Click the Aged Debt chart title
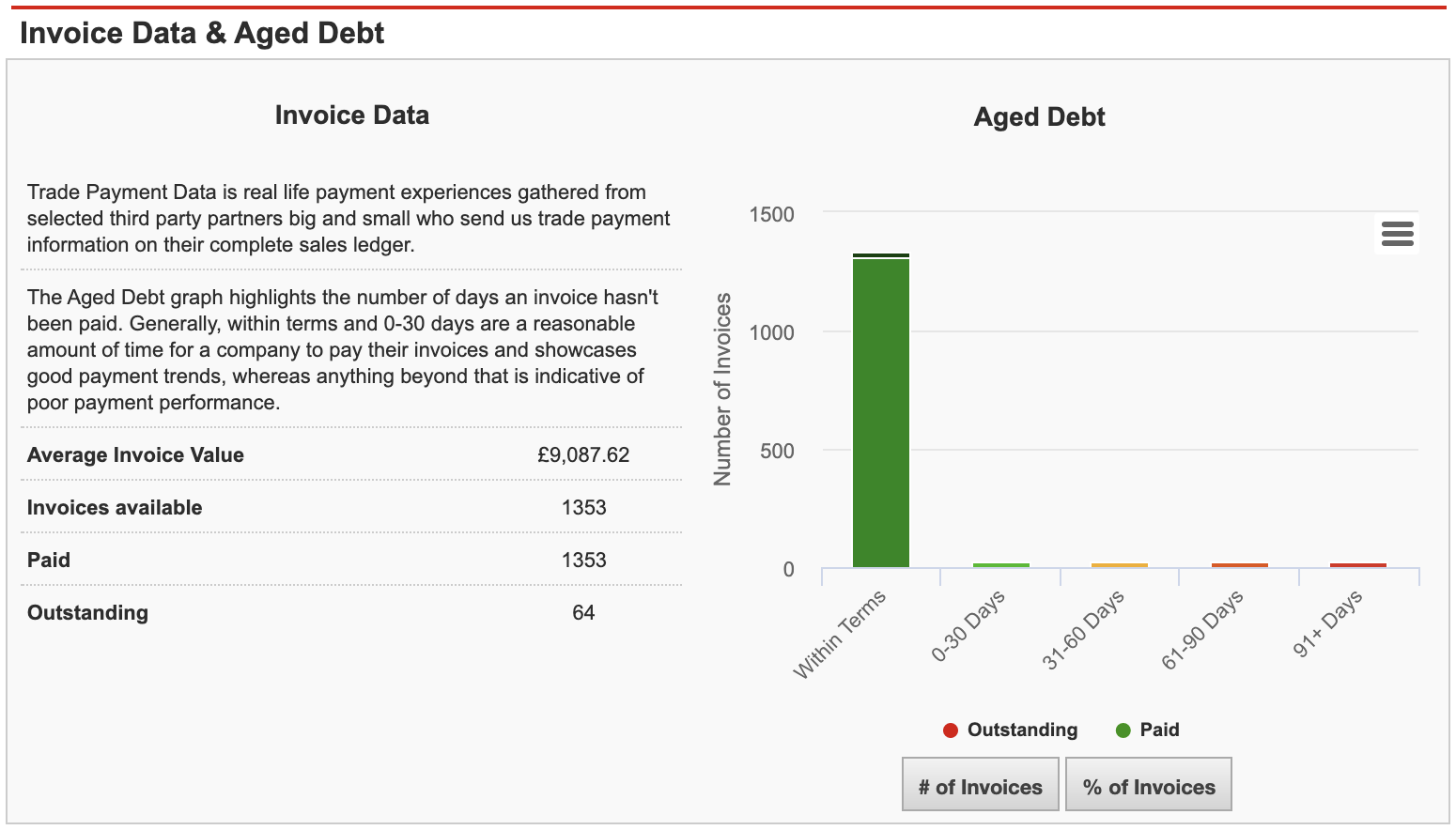1456x830 pixels. (1038, 116)
